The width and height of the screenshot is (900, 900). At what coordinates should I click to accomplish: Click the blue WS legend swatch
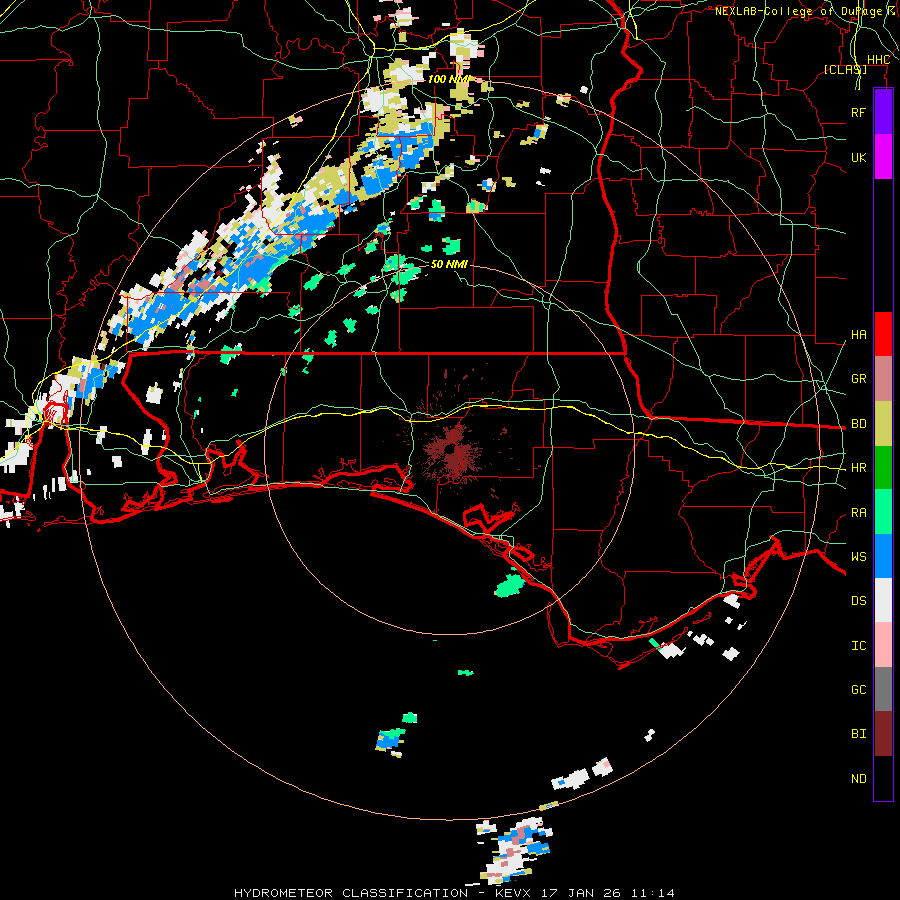tap(883, 556)
